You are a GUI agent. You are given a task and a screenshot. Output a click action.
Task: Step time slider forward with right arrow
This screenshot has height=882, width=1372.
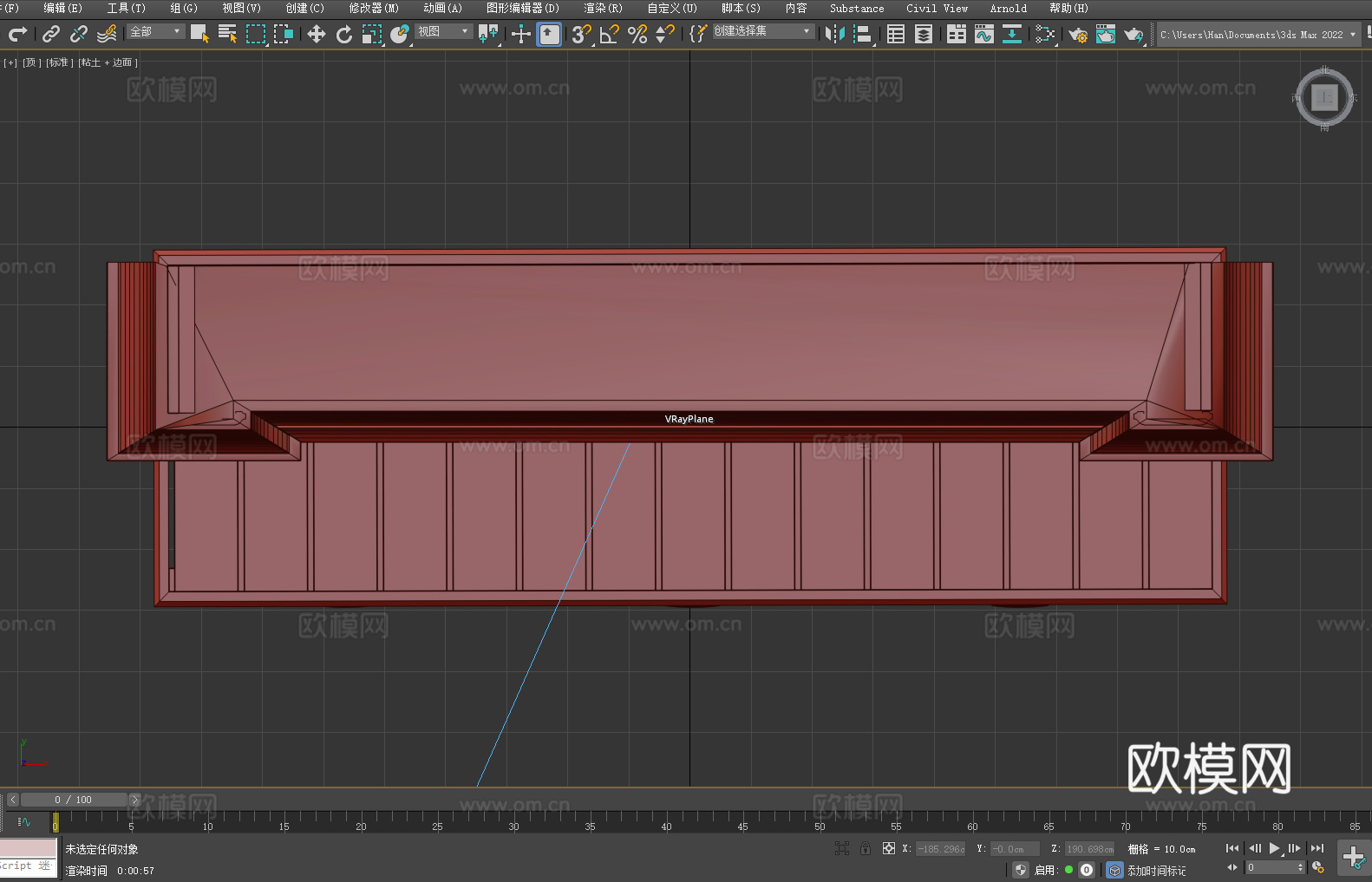(x=134, y=800)
